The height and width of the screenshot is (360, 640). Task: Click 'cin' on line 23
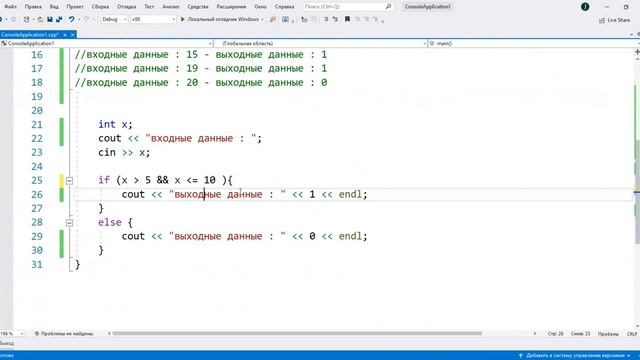click(x=107, y=152)
